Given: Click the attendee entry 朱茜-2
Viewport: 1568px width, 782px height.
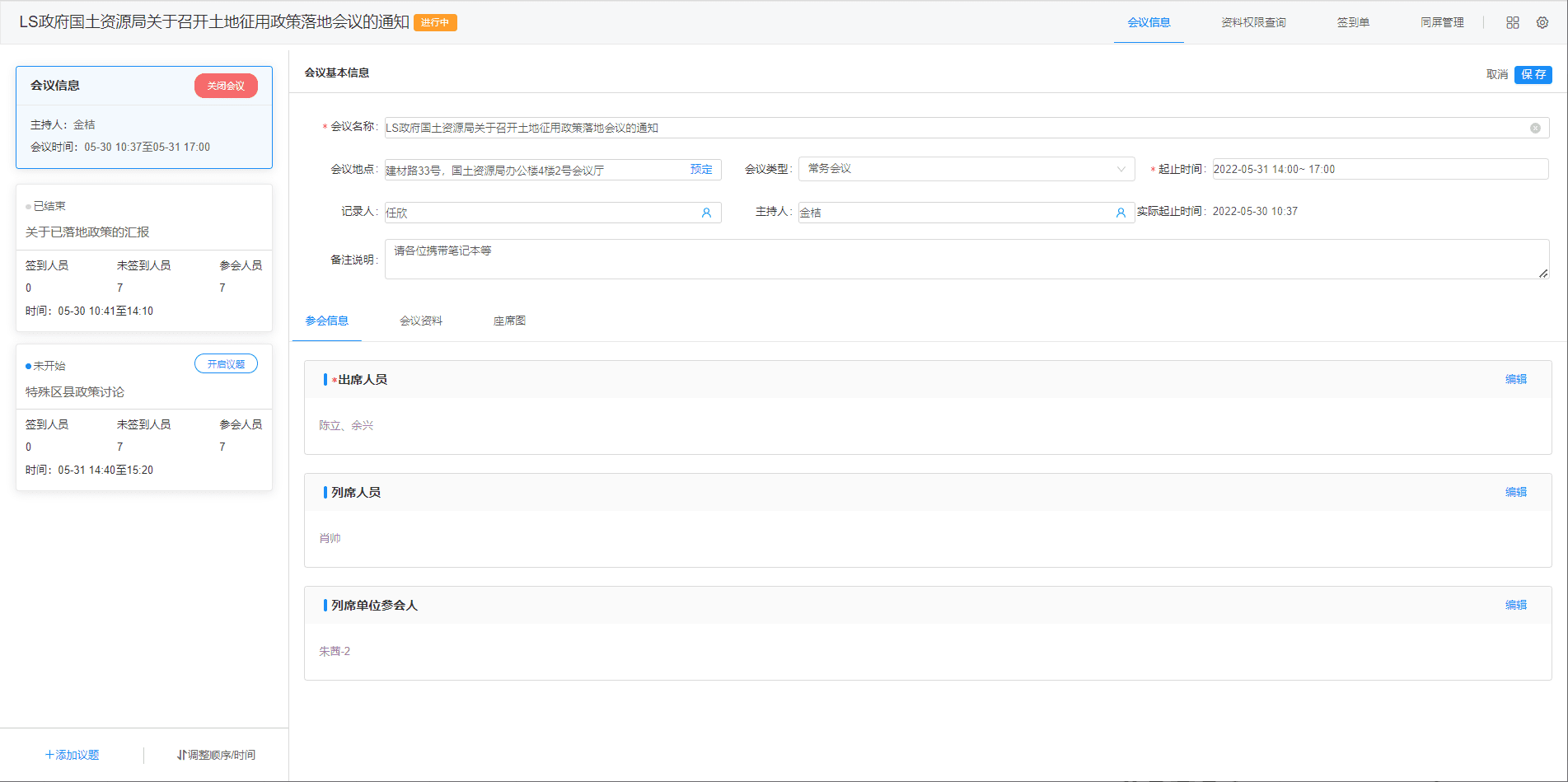Looking at the screenshot, I should pyautogui.click(x=335, y=652).
